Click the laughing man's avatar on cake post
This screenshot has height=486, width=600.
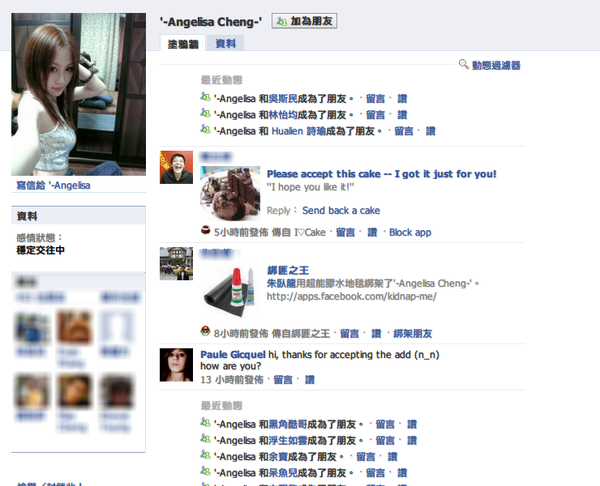coord(176,167)
